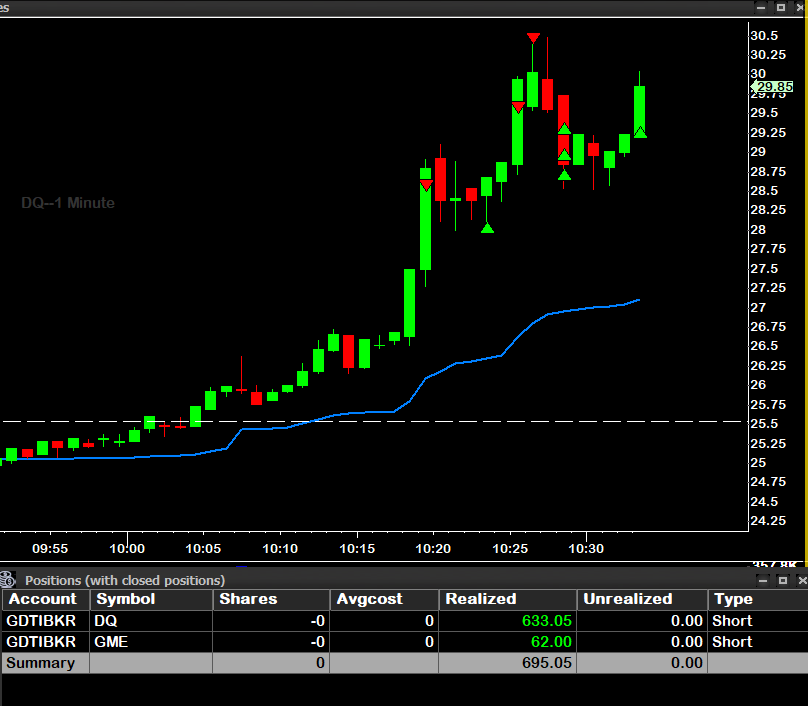Click the GDTIBKR account in DQ row
Screen dimensions: 808x706
coord(41,621)
